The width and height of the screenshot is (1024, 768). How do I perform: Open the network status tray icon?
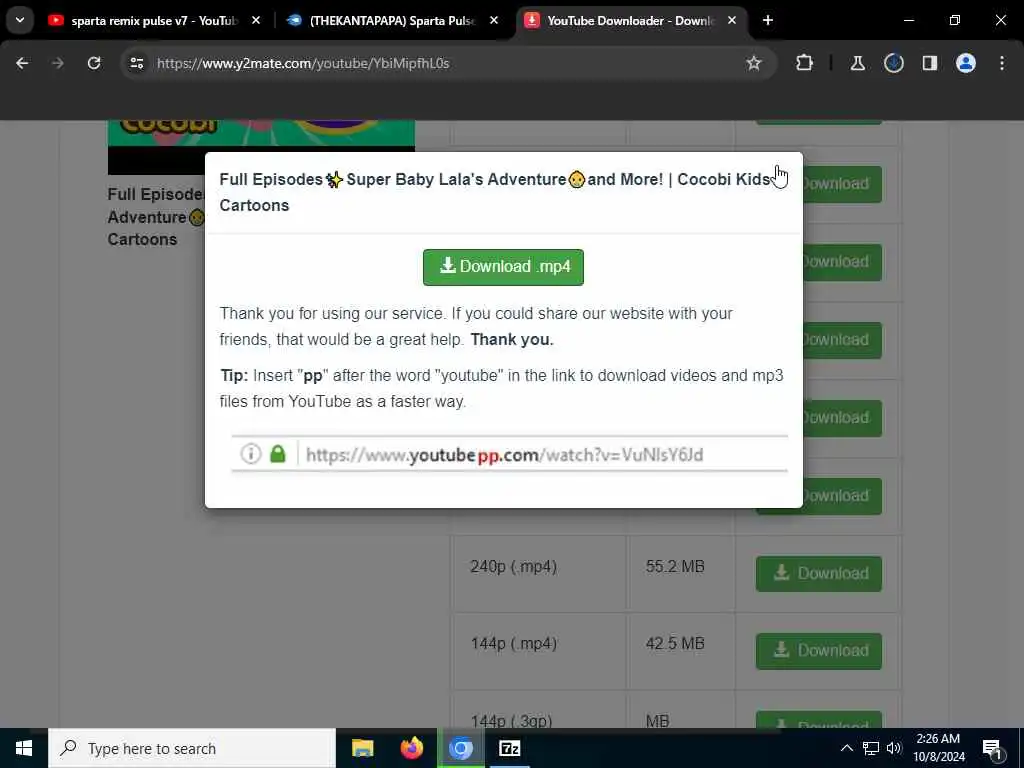tap(871, 748)
